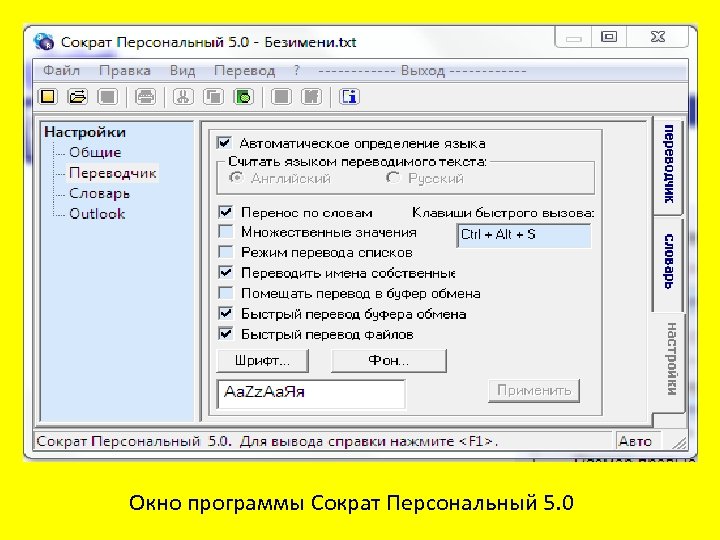
Task: Click the Translate toolbar icon after Paste
Action: pos(281,97)
